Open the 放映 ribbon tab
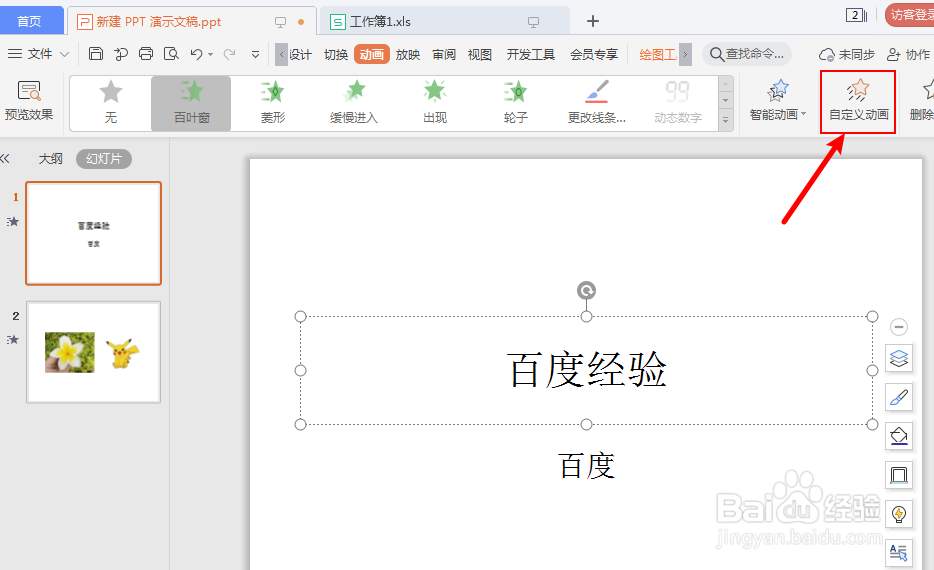Image resolution: width=934 pixels, height=570 pixels. tap(408, 55)
